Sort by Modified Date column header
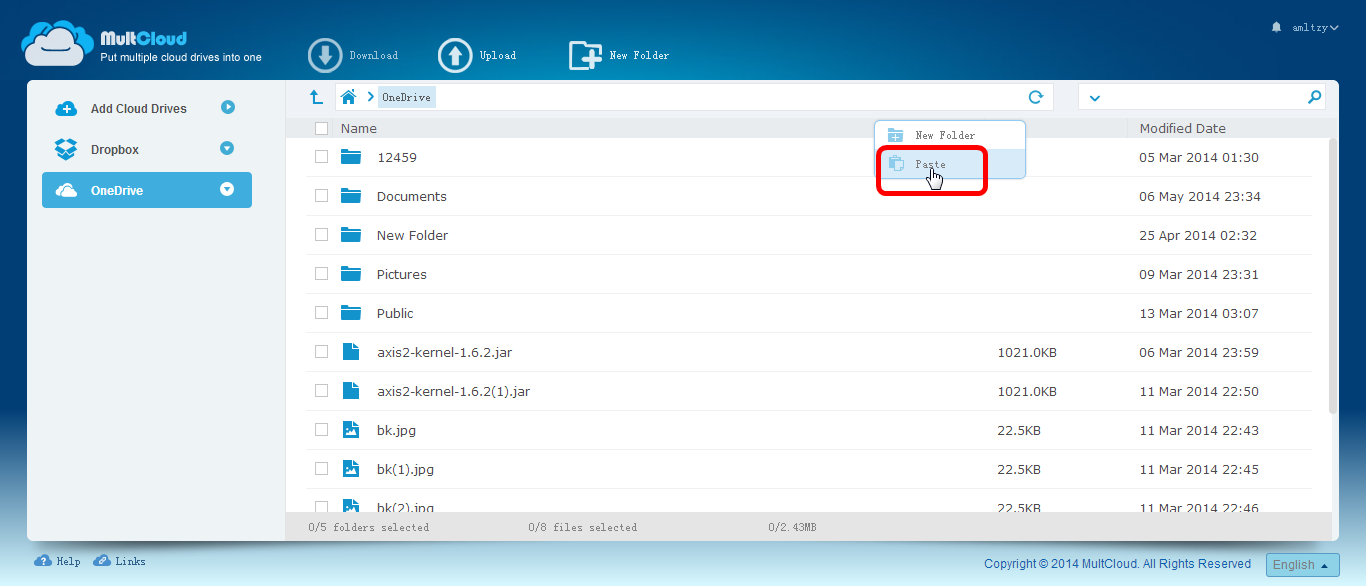This screenshot has width=1366, height=586. point(1183,128)
